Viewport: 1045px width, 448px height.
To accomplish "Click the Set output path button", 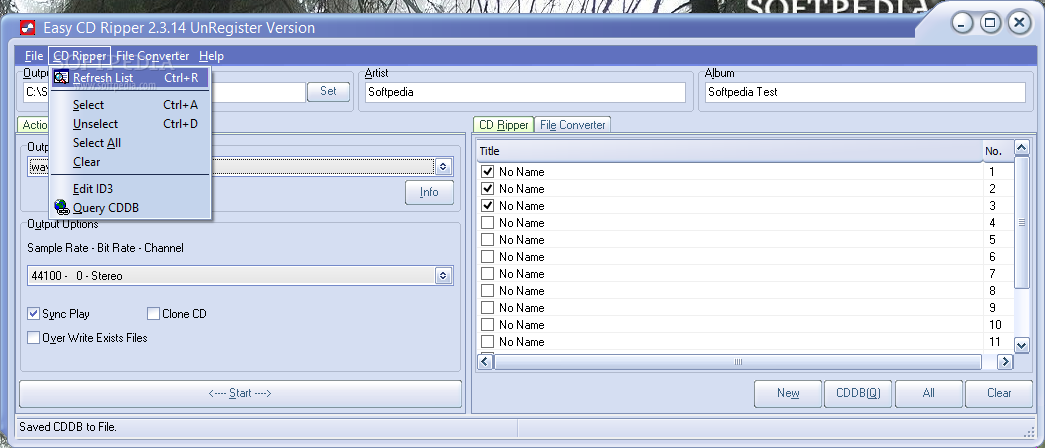I will (x=328, y=91).
